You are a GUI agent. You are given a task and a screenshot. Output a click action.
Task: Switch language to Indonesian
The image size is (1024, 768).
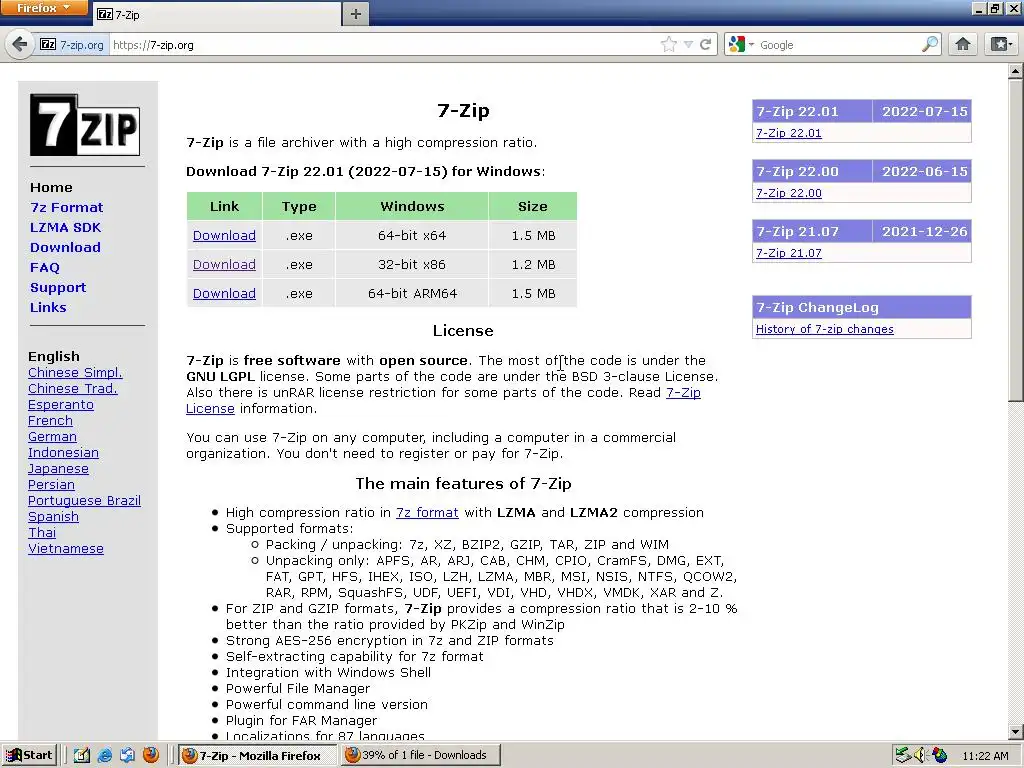click(x=63, y=453)
